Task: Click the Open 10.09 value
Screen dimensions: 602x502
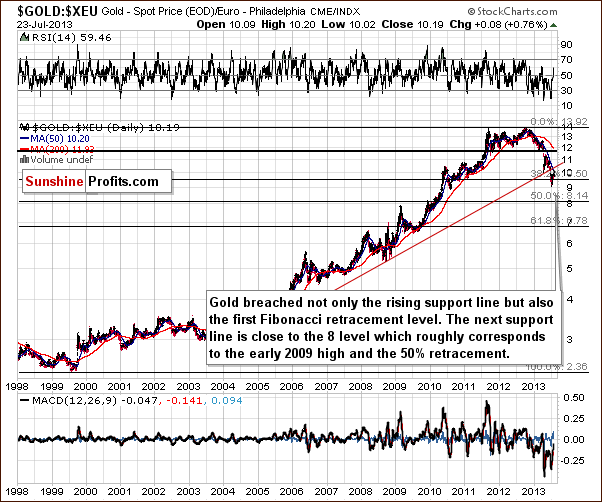Action: (x=226, y=25)
